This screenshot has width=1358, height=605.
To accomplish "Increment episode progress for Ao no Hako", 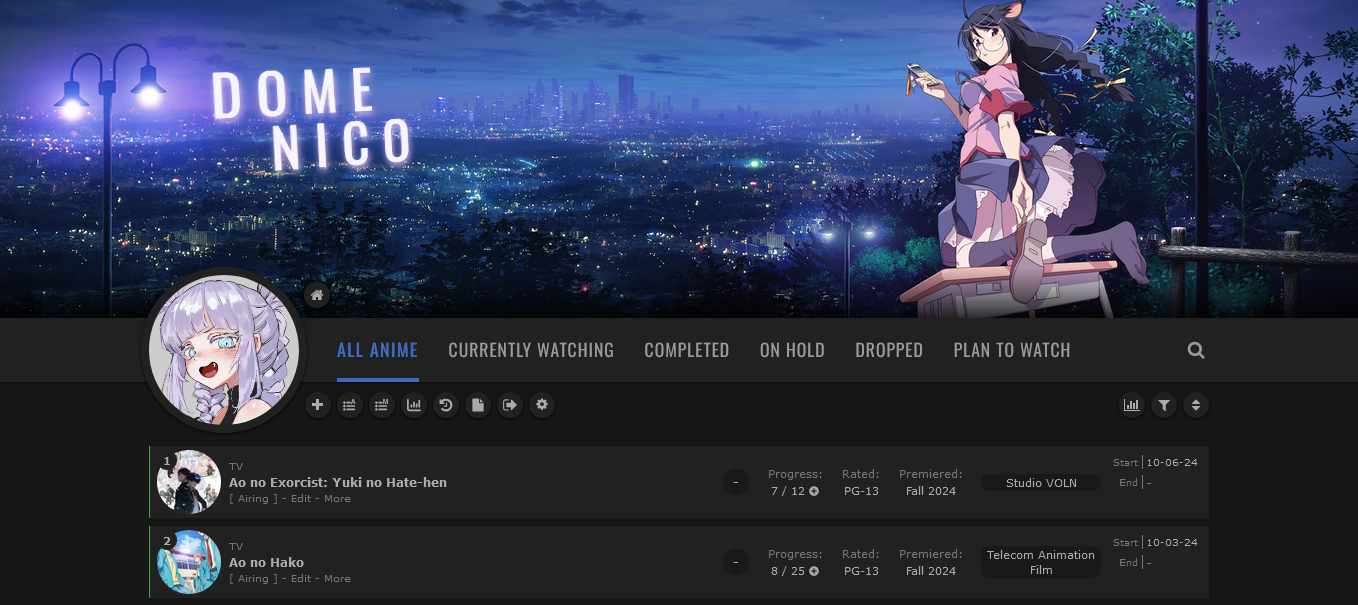I will [814, 571].
